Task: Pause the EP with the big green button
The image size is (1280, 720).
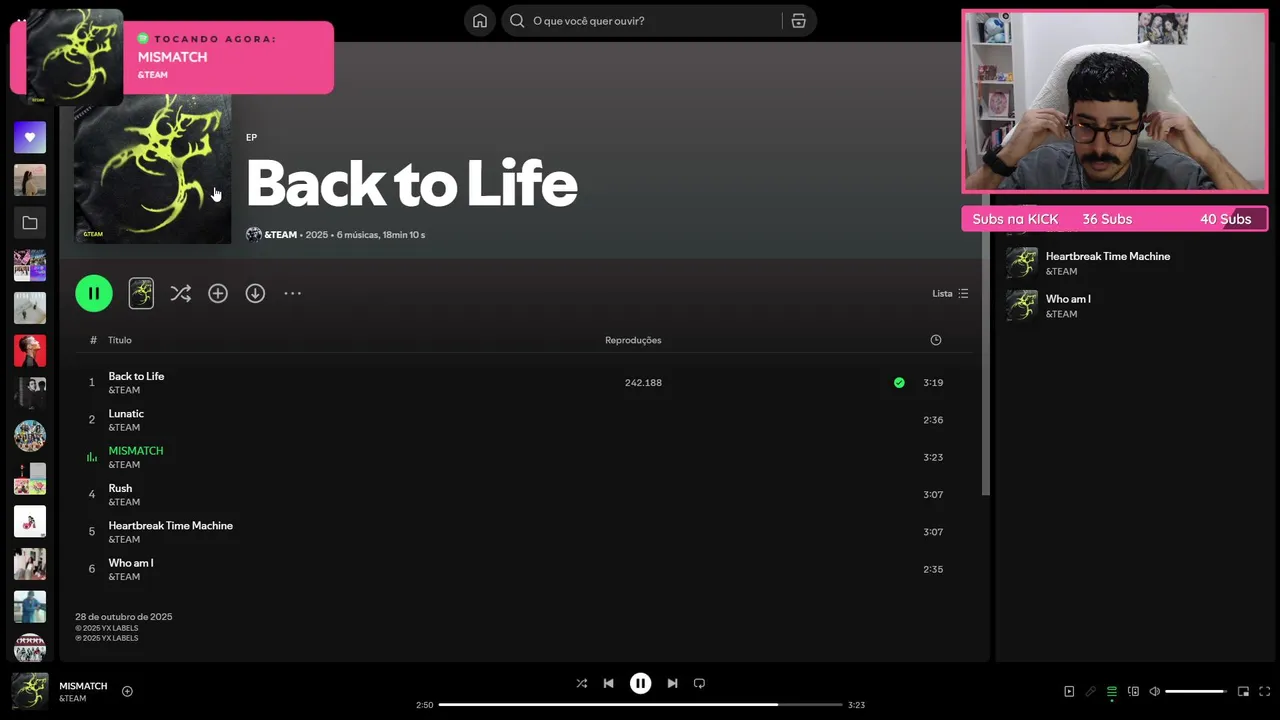Action: pyautogui.click(x=94, y=293)
